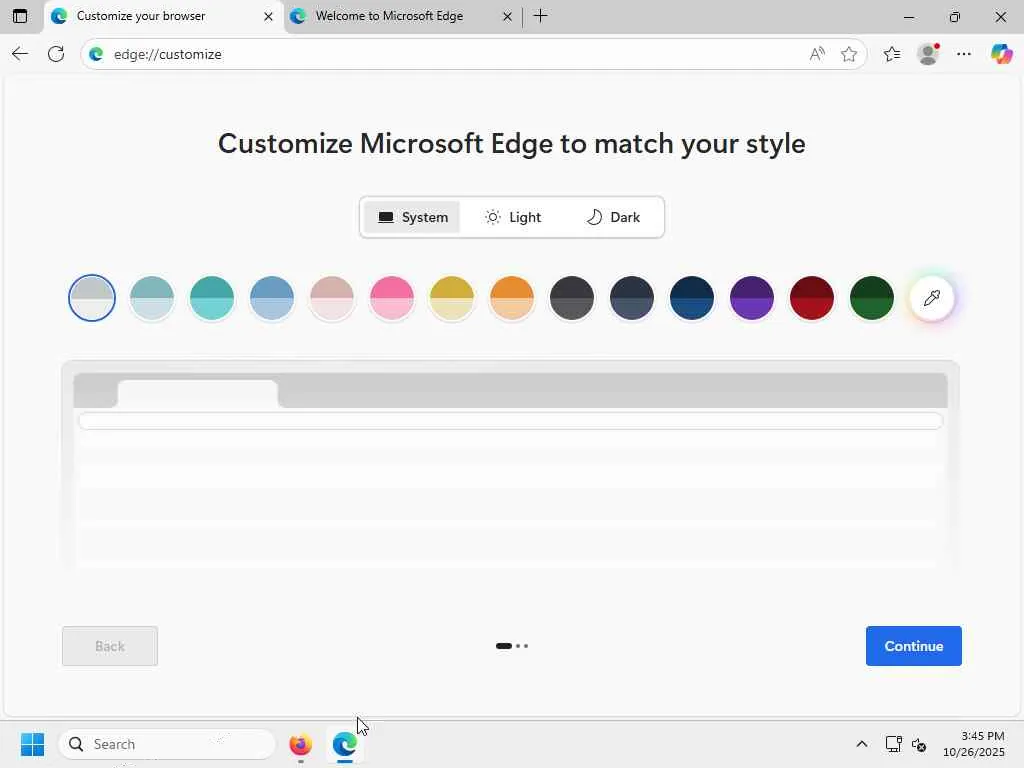Select the orange color theme
1024x768 pixels.
click(512, 298)
